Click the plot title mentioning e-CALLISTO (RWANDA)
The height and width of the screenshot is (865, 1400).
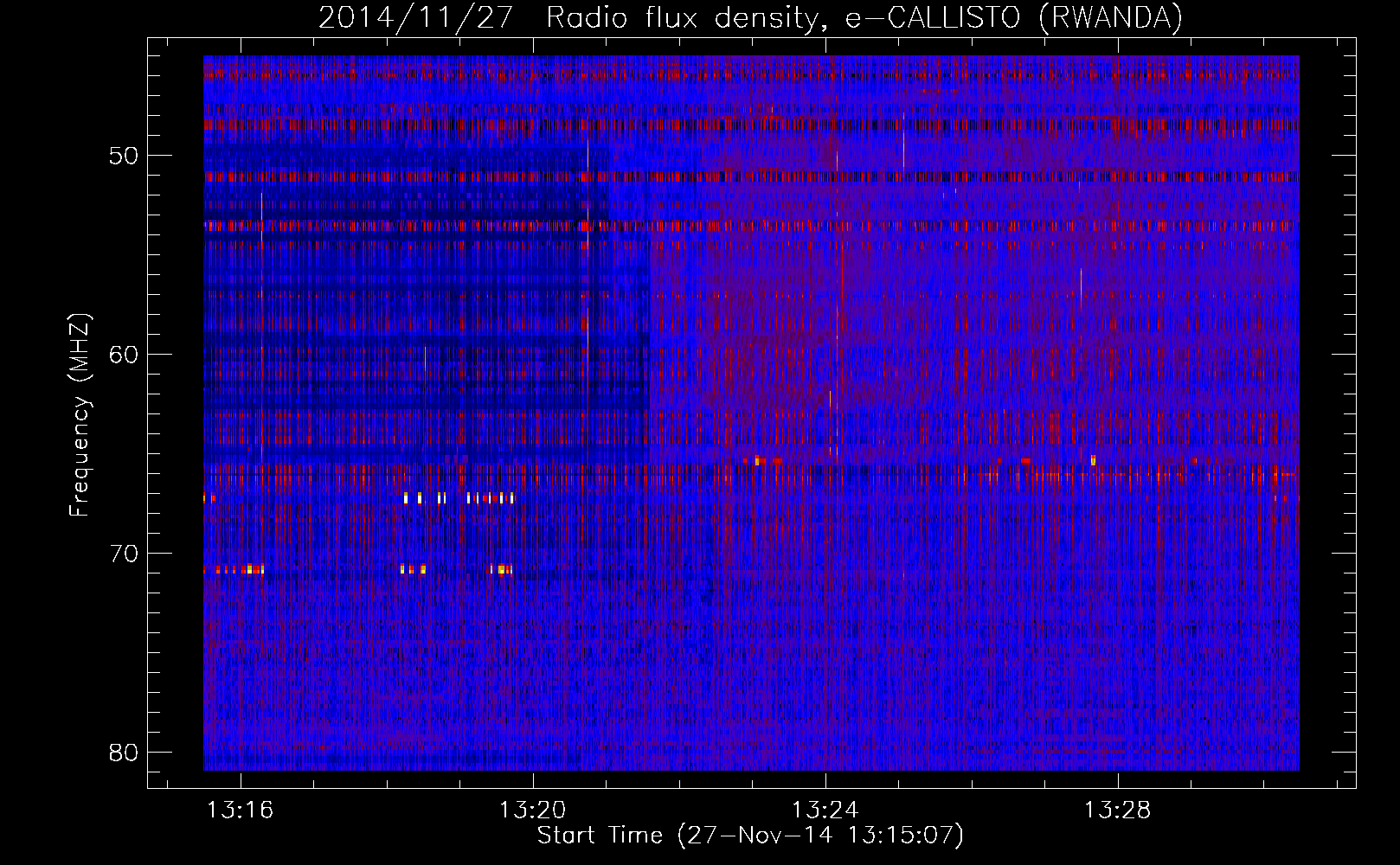750,17
